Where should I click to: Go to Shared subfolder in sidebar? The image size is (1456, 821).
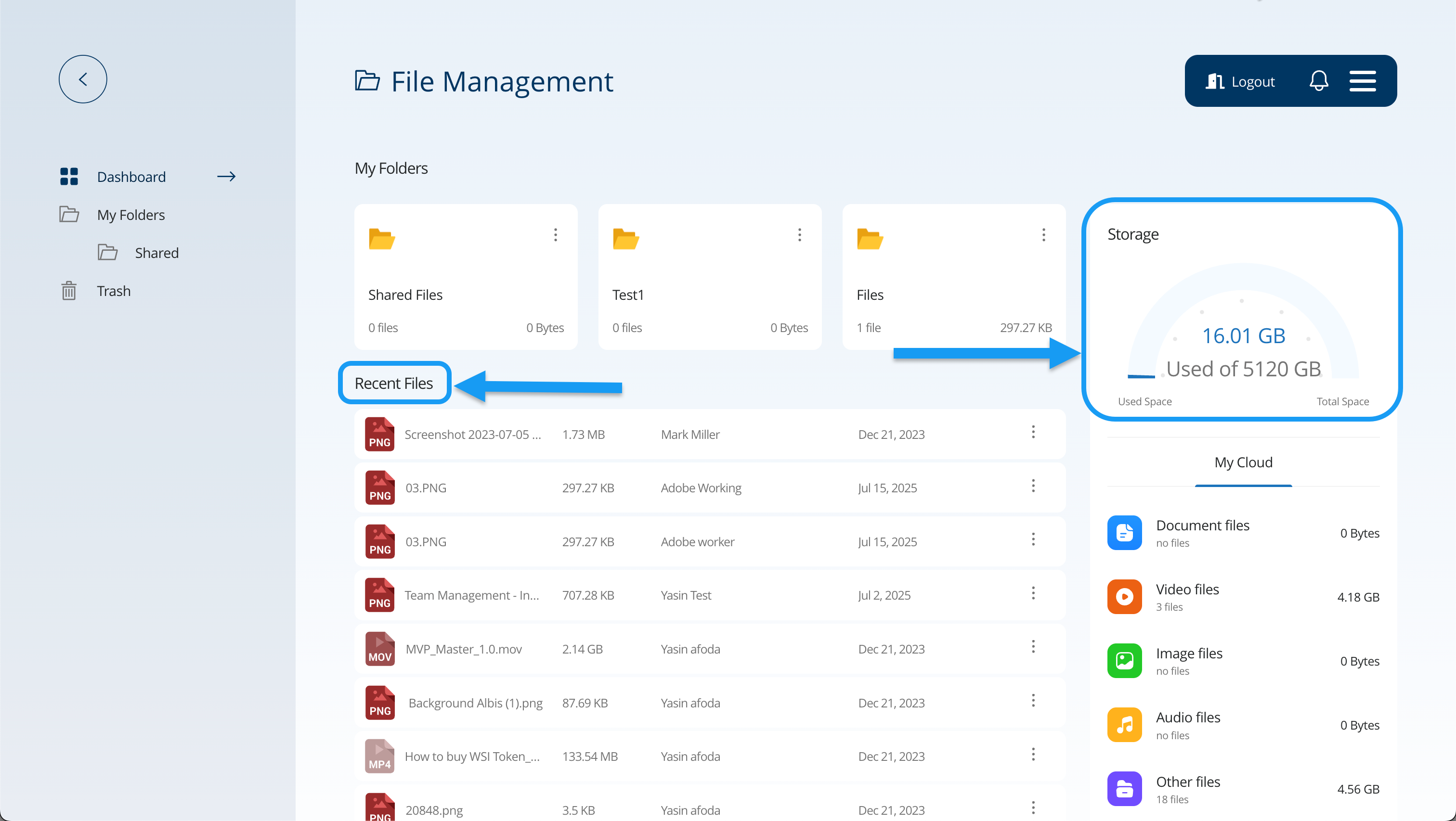(x=156, y=253)
